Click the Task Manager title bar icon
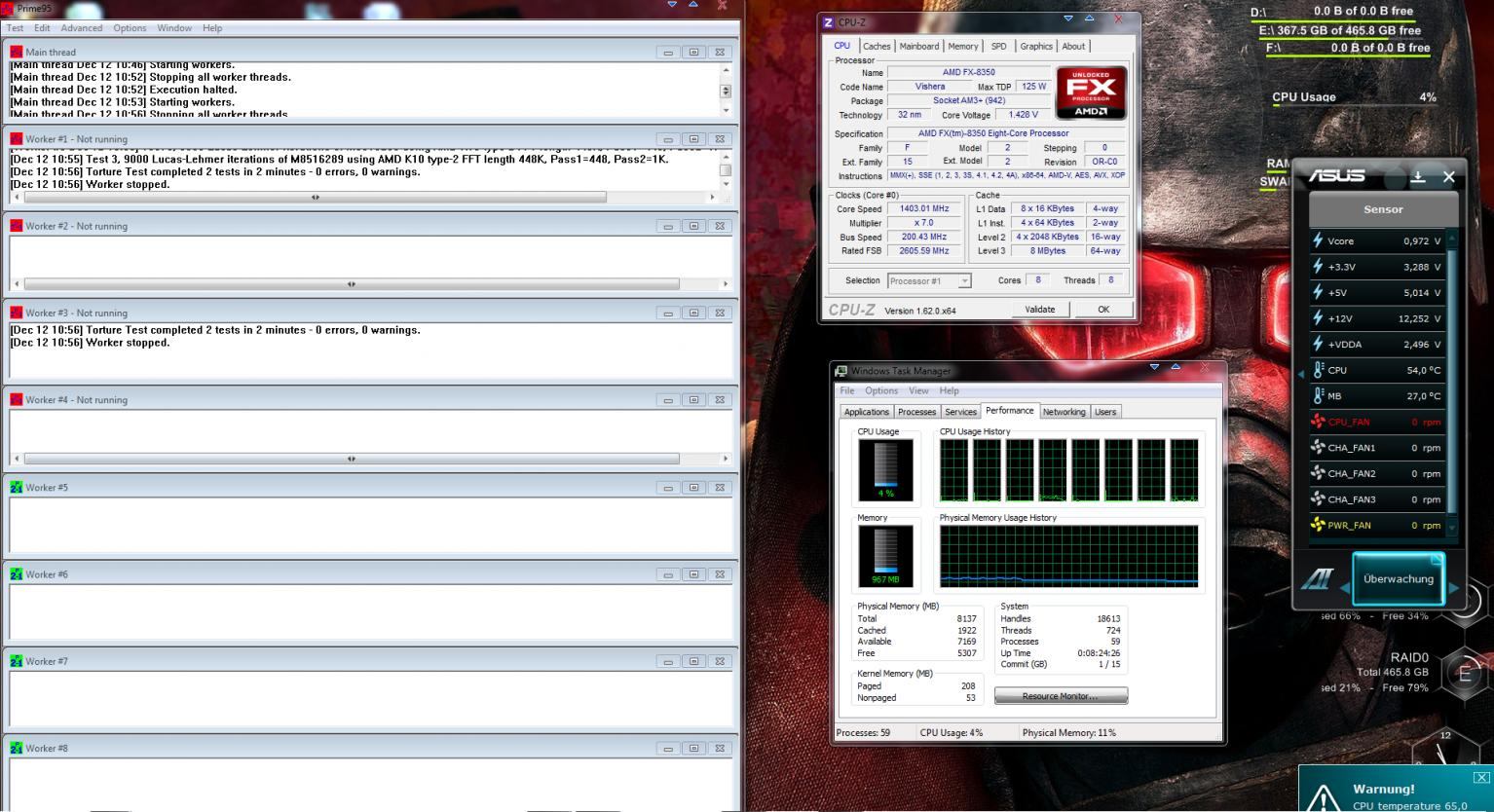The width and height of the screenshot is (1494, 812). point(841,371)
